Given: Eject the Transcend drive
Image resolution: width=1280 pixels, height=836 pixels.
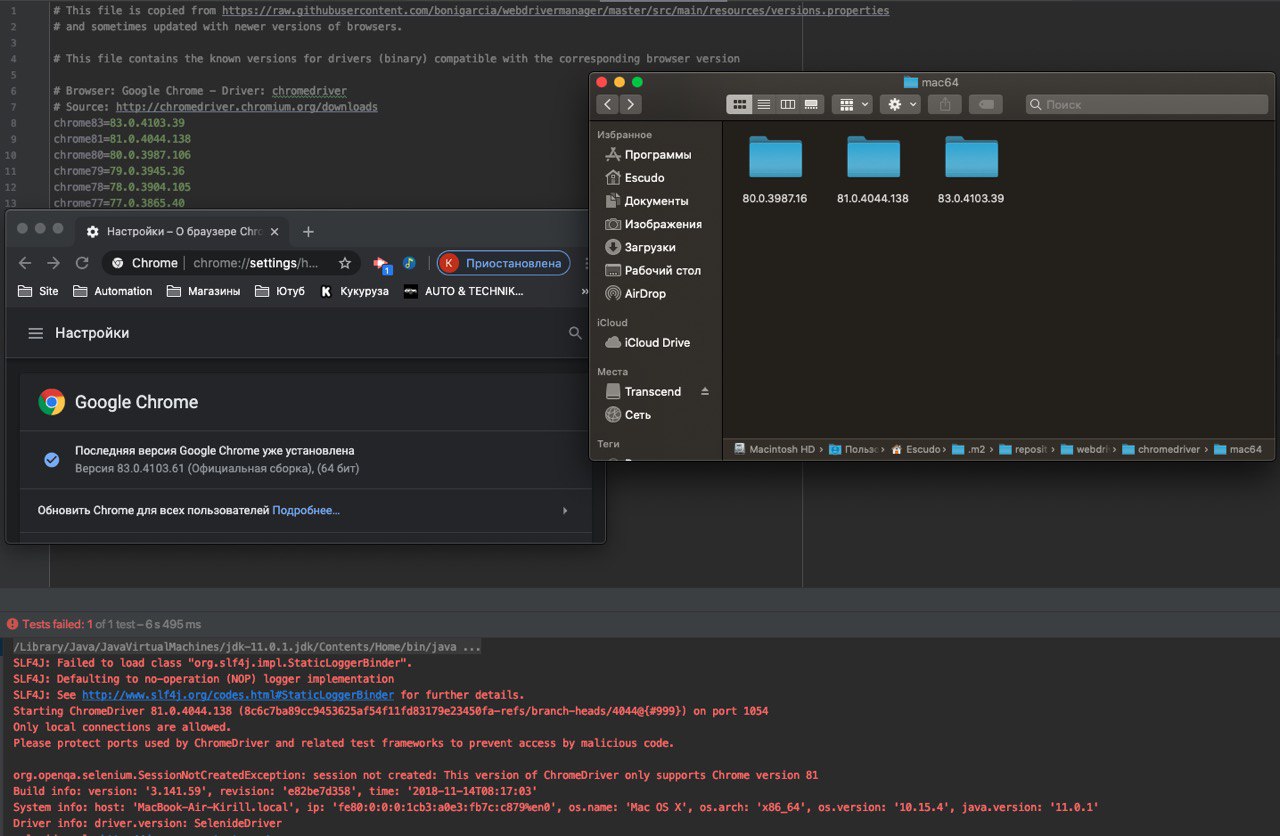Looking at the screenshot, I should (x=704, y=391).
